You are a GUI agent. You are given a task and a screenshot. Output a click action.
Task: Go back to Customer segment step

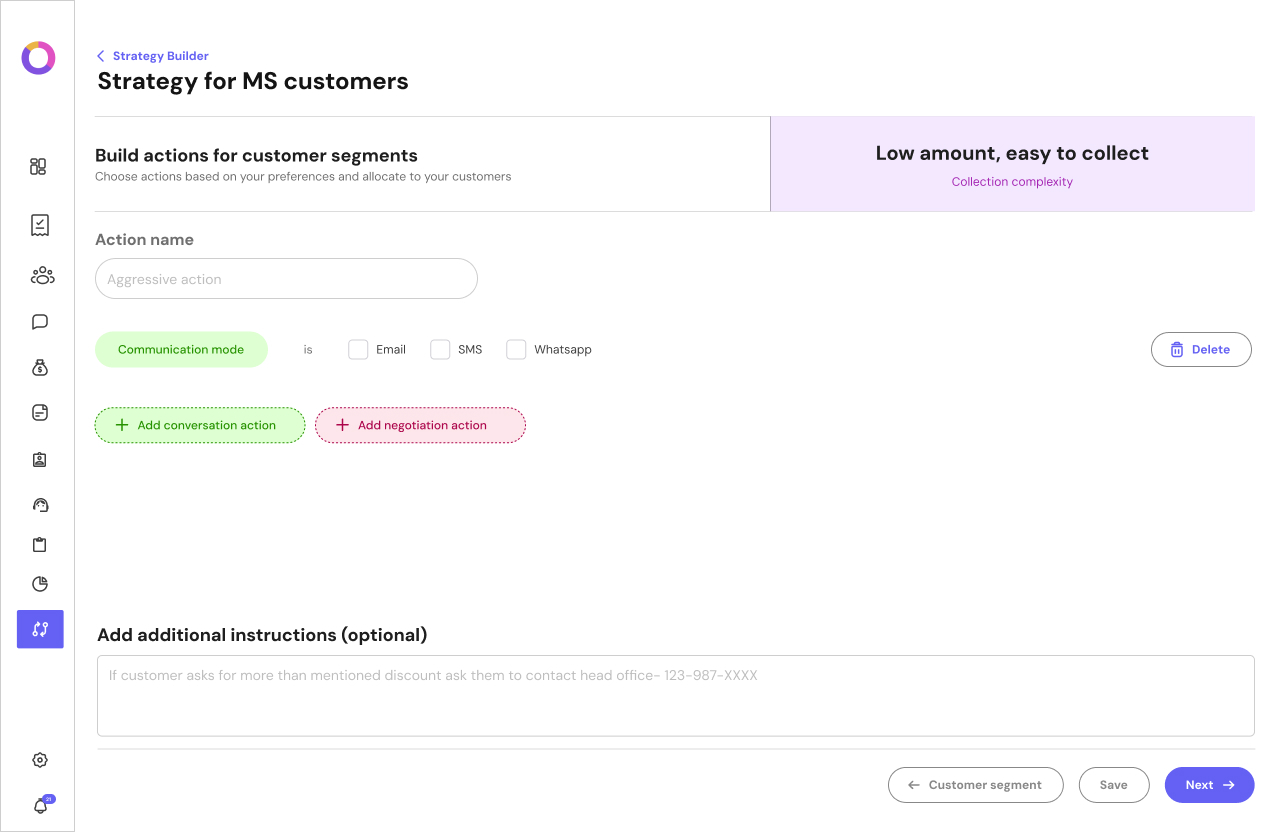click(975, 785)
